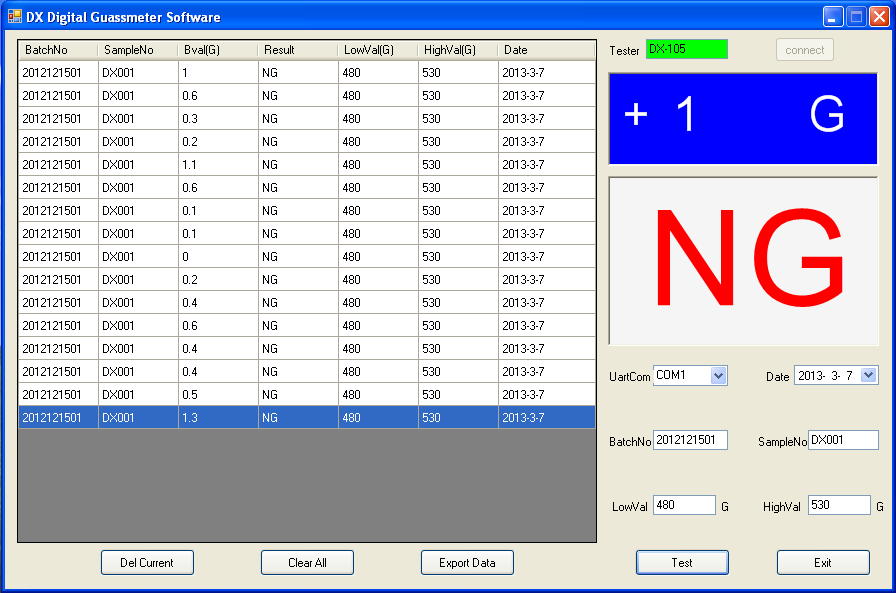896x593 pixels.
Task: Click the green Tester DX-105 field
Action: [x=687, y=49]
